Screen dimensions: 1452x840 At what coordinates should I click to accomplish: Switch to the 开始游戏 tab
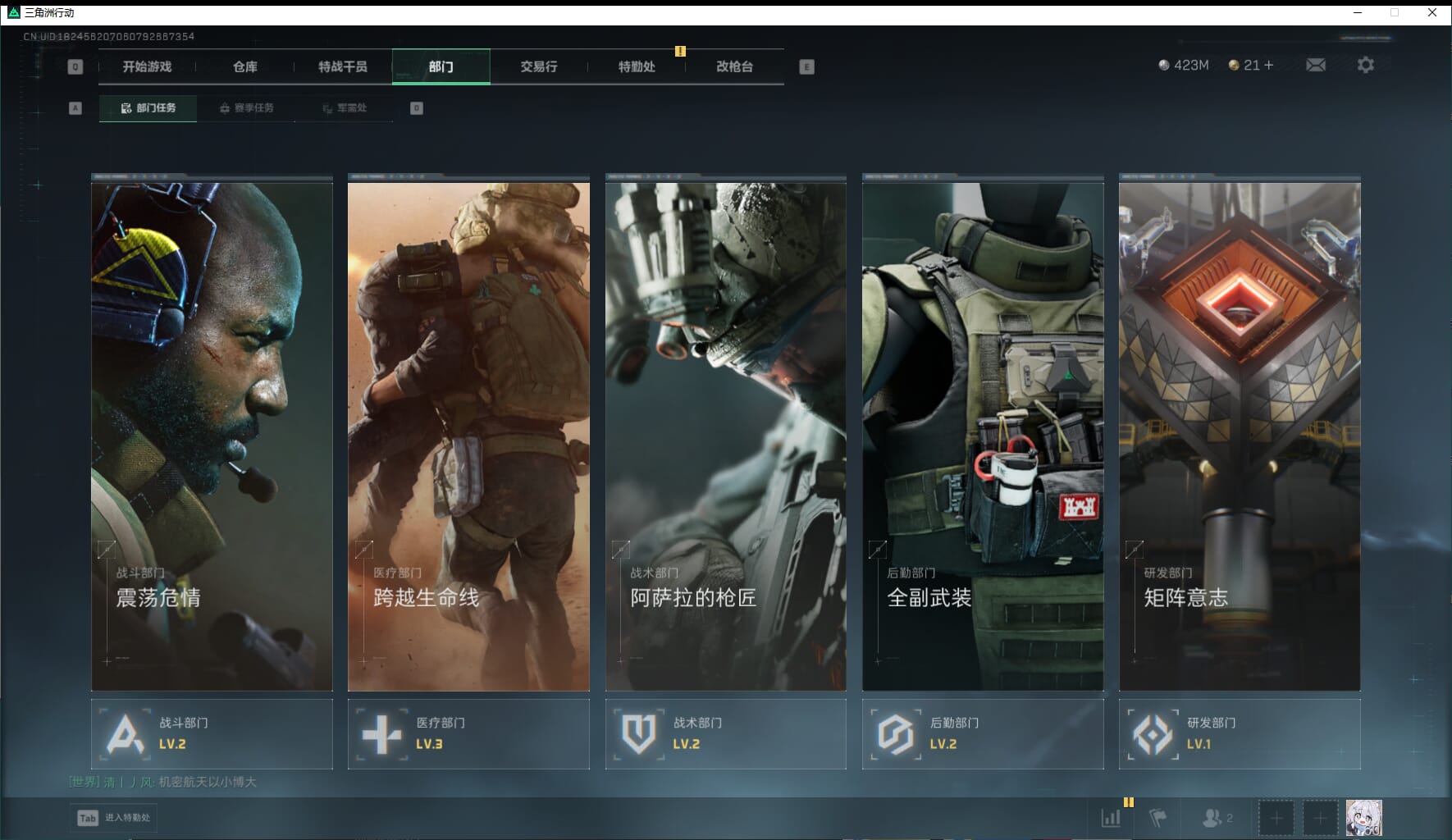click(147, 66)
